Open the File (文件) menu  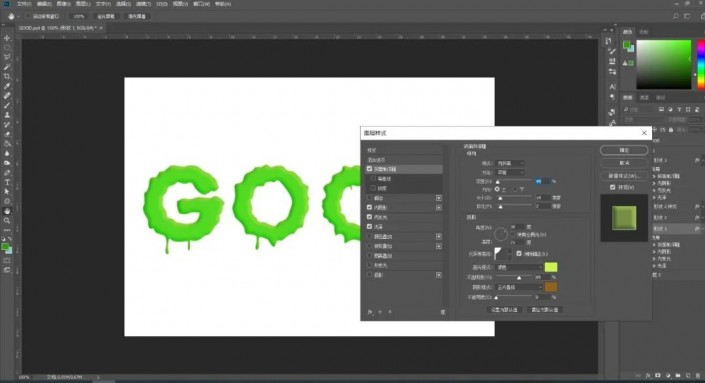pos(24,4)
